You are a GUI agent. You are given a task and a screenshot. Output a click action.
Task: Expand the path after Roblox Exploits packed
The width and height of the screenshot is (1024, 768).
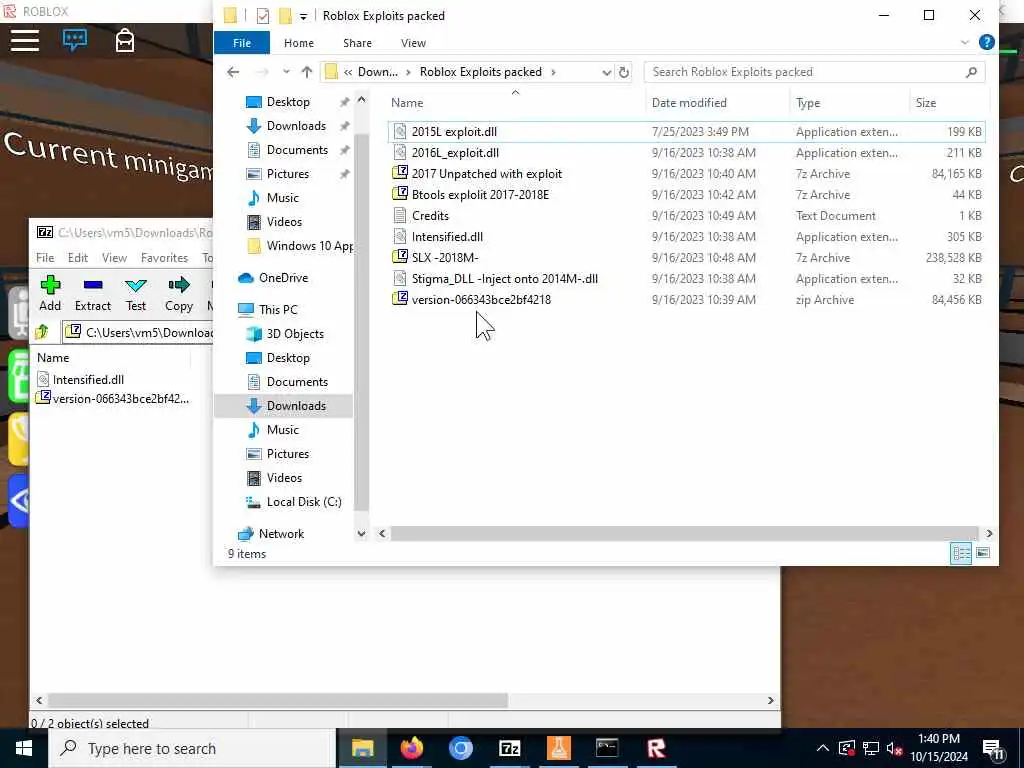coord(553,72)
